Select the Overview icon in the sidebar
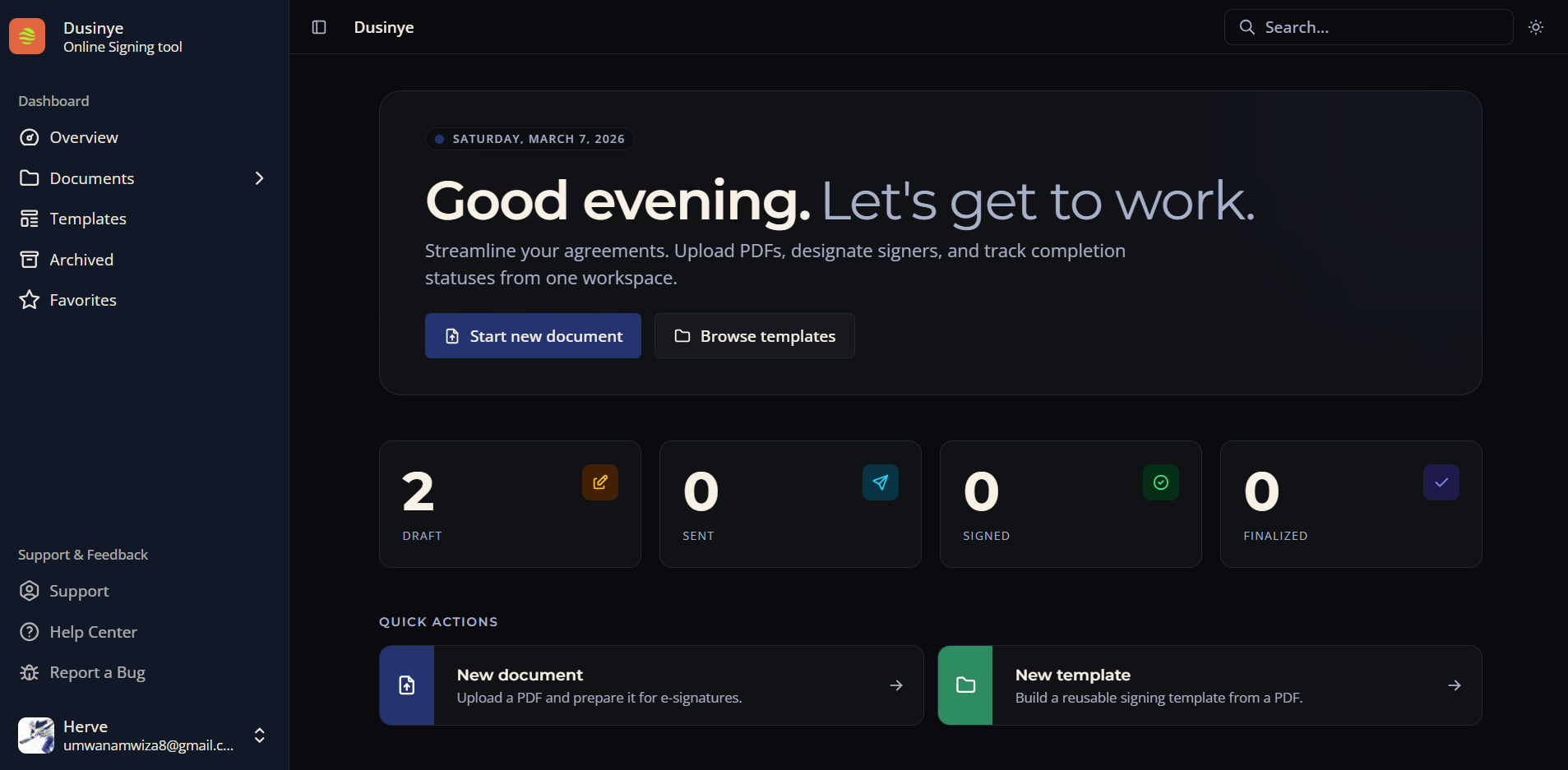 click(30, 137)
